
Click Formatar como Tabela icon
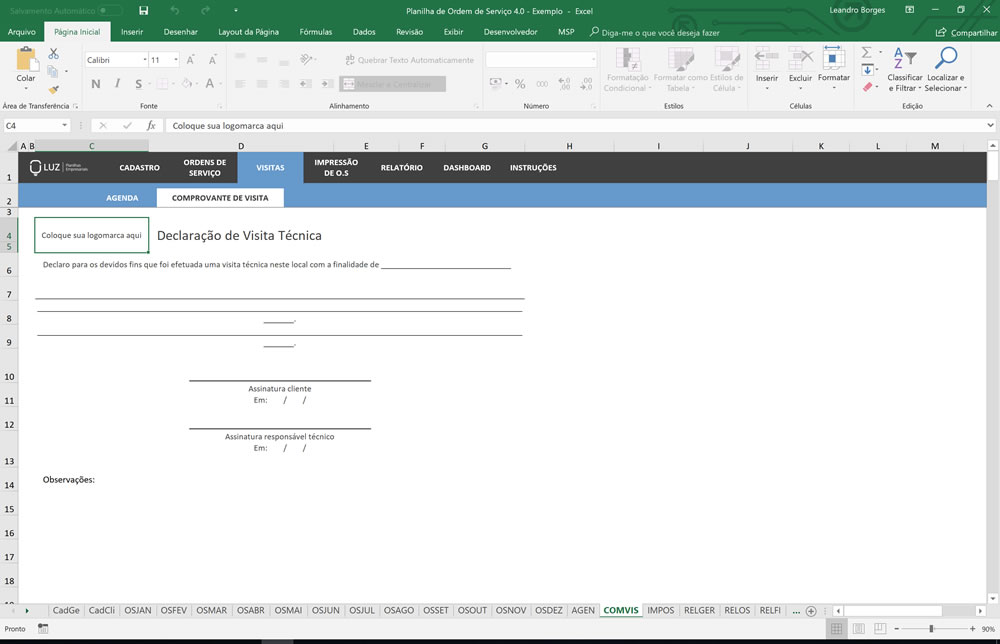tap(680, 70)
